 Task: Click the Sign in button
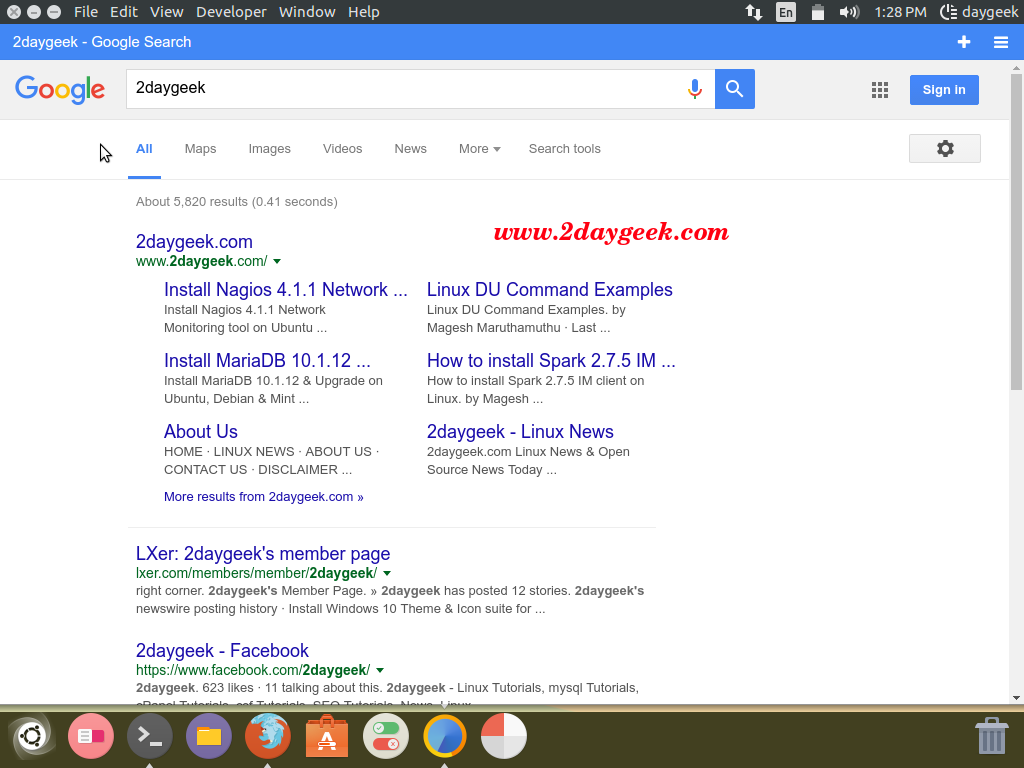coord(944,89)
